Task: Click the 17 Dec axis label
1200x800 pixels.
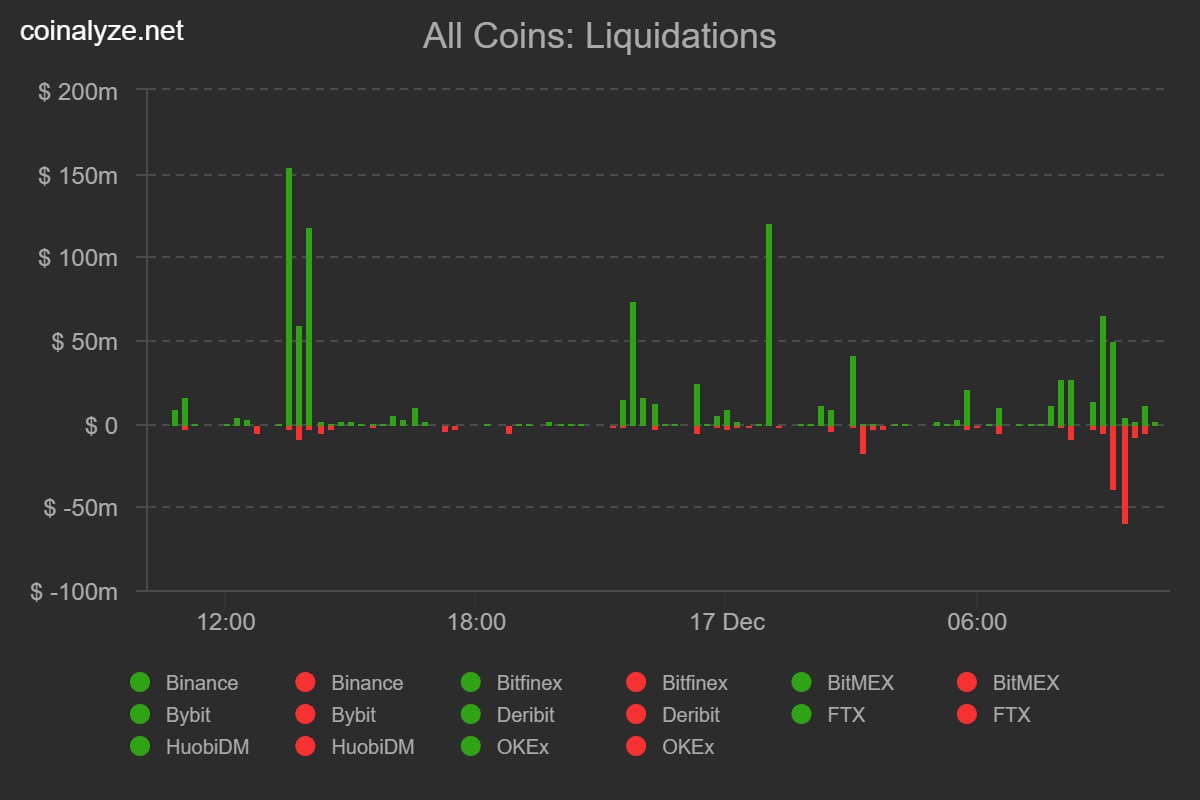Action: (x=727, y=622)
